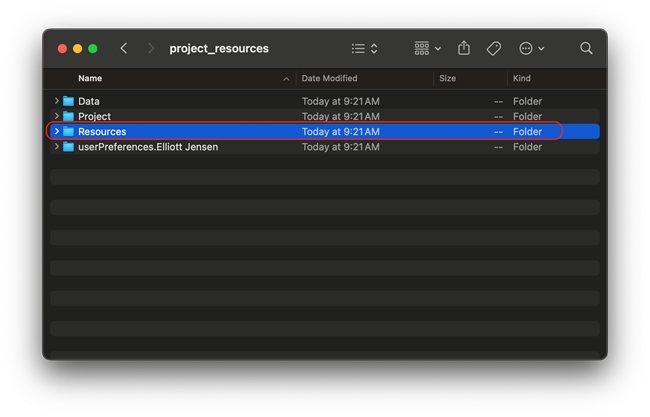Sort by the Size column header

448,78
